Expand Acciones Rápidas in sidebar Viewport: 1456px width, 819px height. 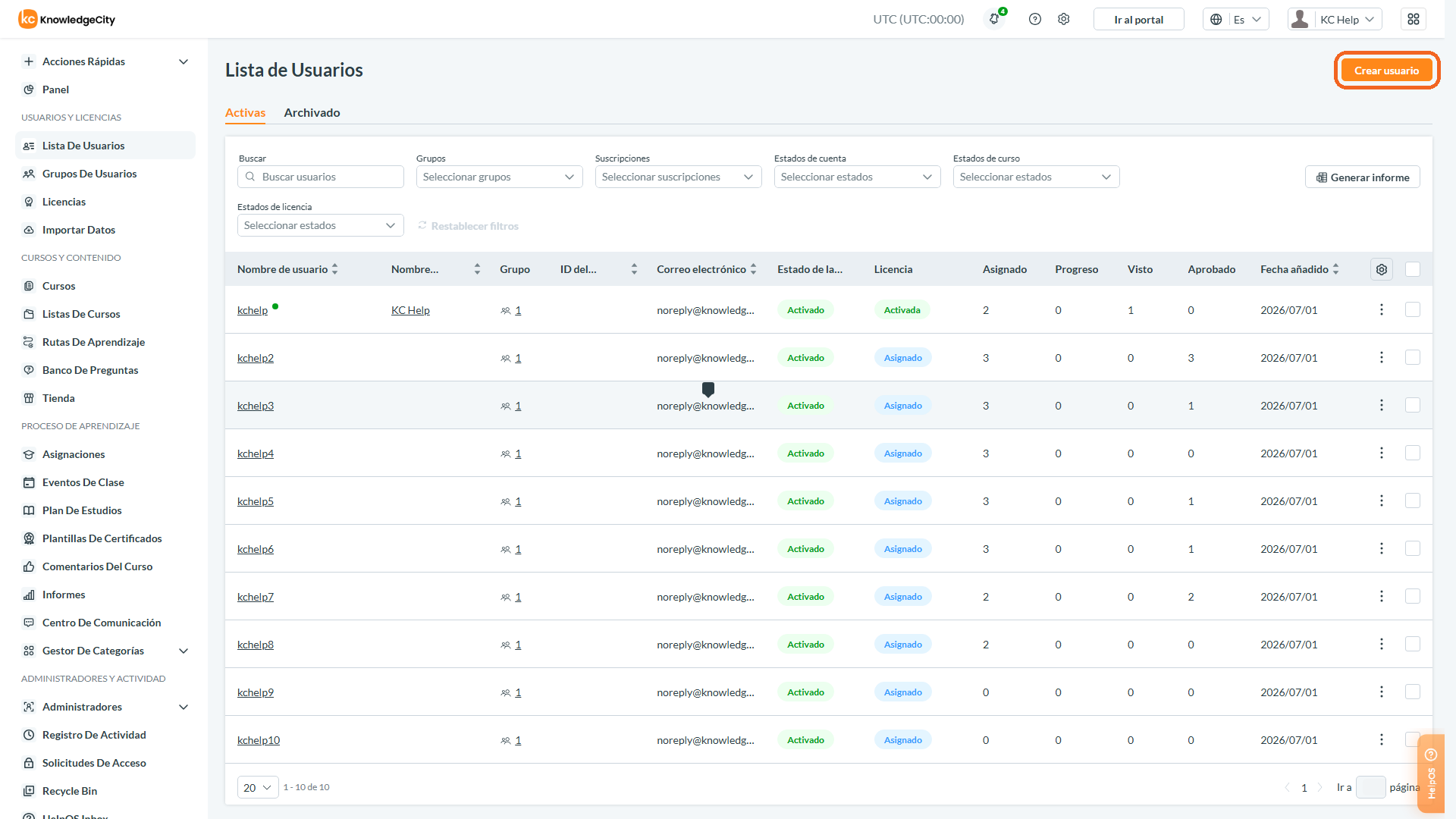click(x=105, y=61)
